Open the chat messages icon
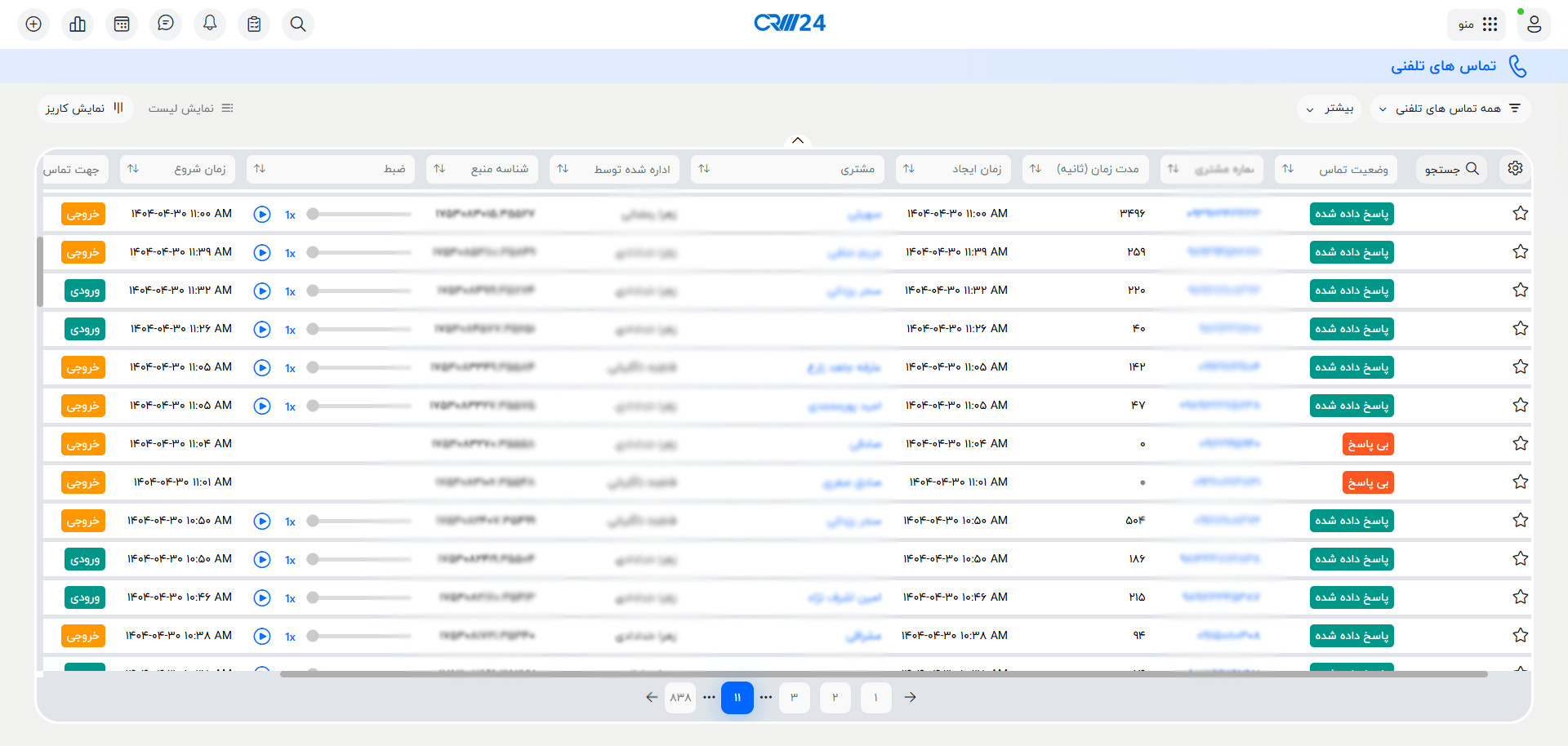 coord(166,24)
